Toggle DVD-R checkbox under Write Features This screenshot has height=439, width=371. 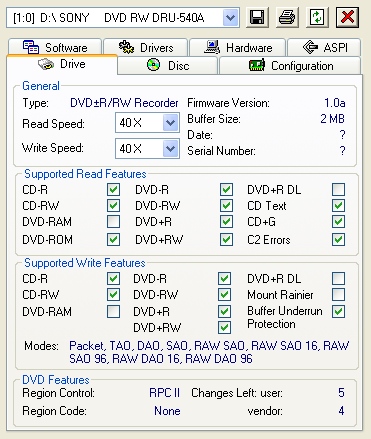coord(224,279)
